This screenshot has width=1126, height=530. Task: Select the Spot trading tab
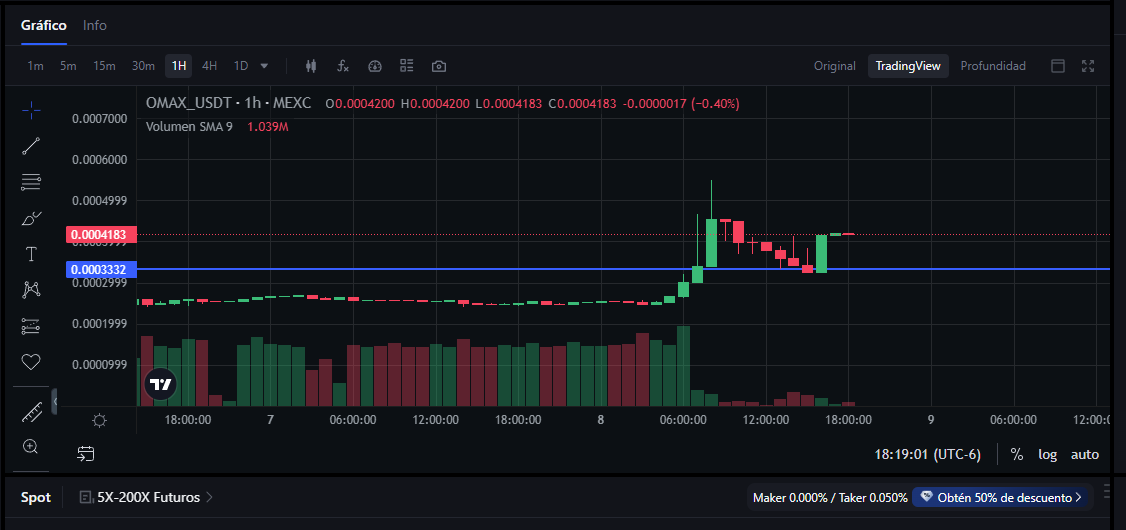tap(36, 497)
